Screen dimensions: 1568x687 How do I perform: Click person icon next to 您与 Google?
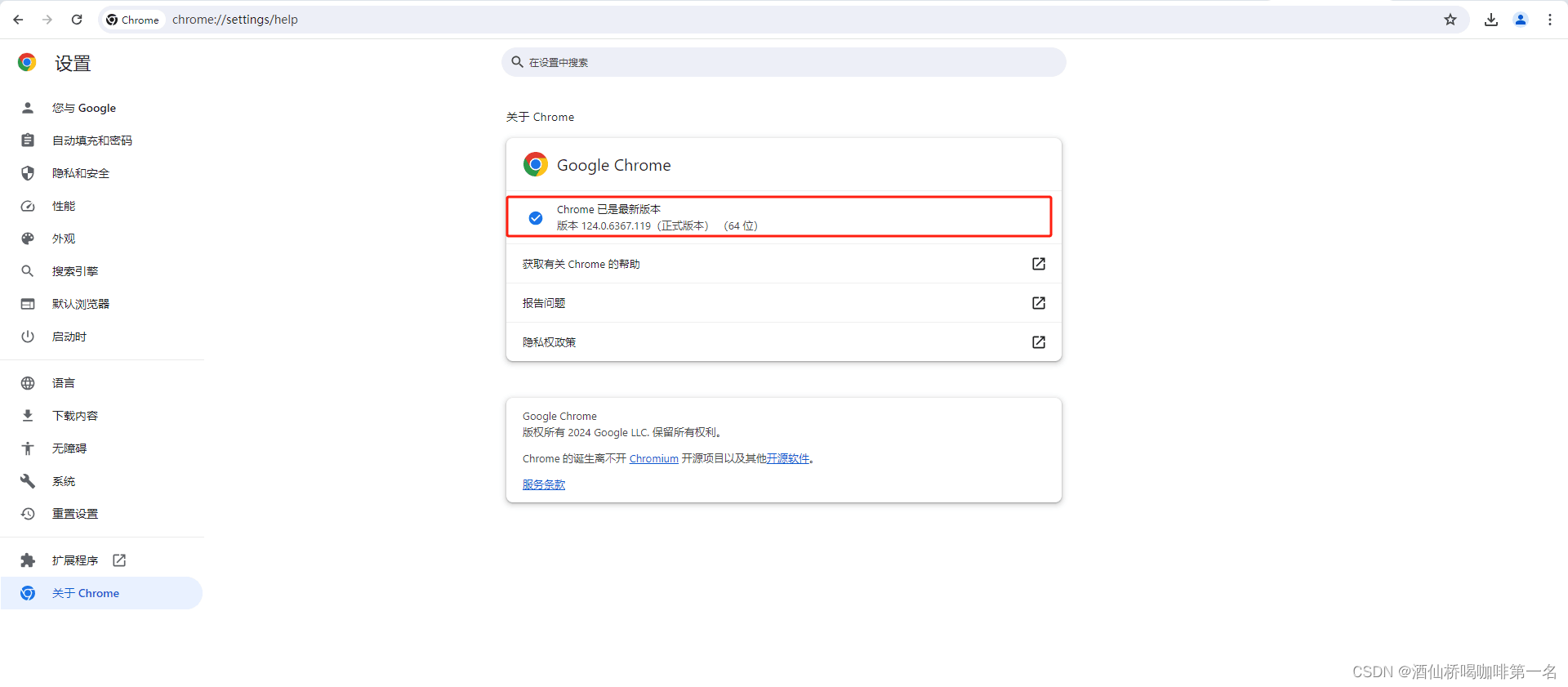pos(28,108)
